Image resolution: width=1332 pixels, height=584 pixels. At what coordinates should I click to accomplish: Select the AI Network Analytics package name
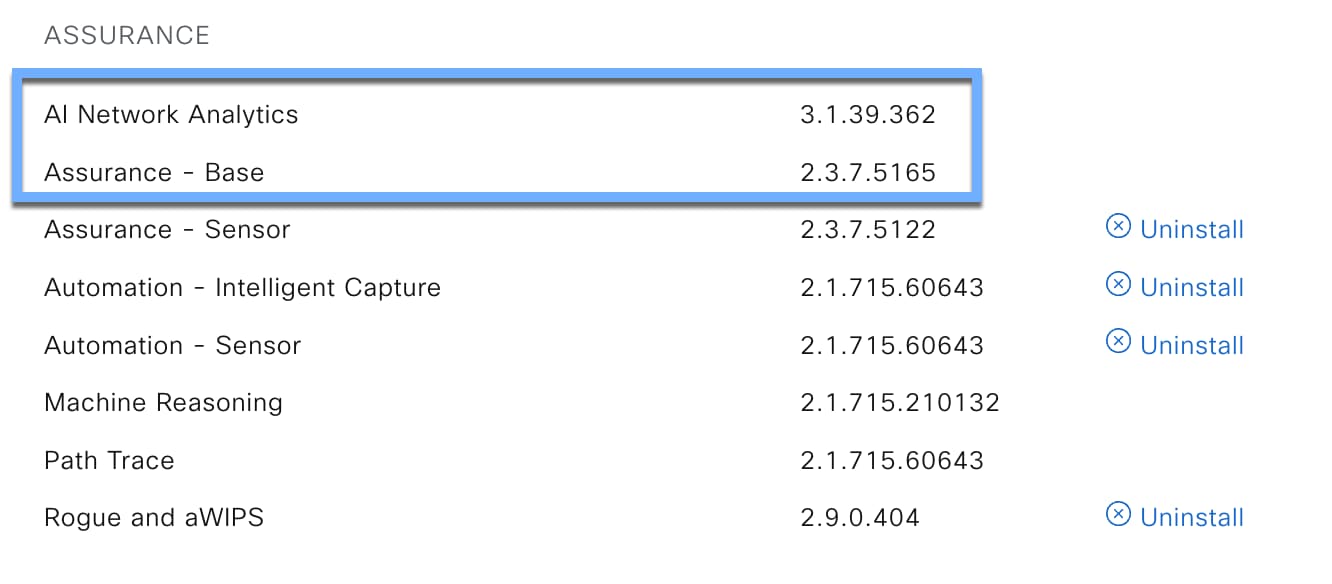tap(171, 115)
